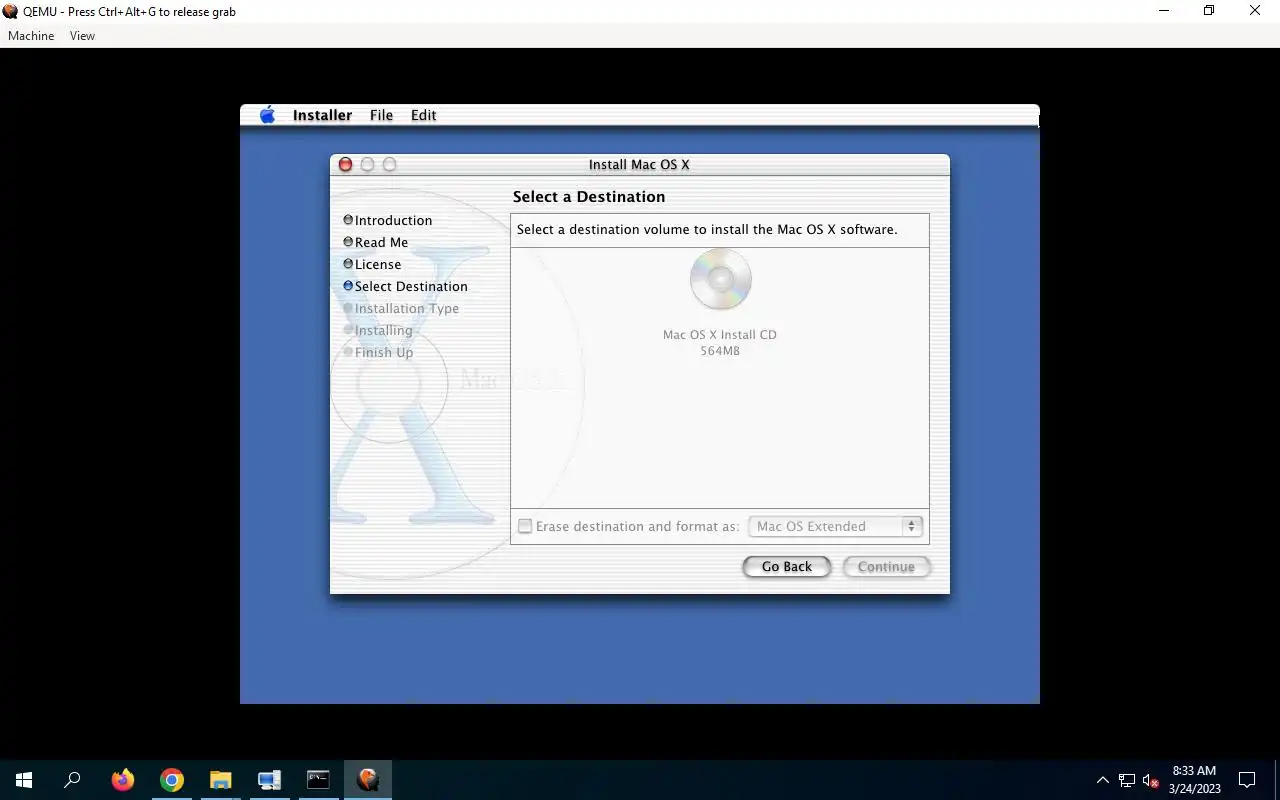The image size is (1280, 800).
Task: Click the muted volume tray icon
Action: pos(1150,780)
